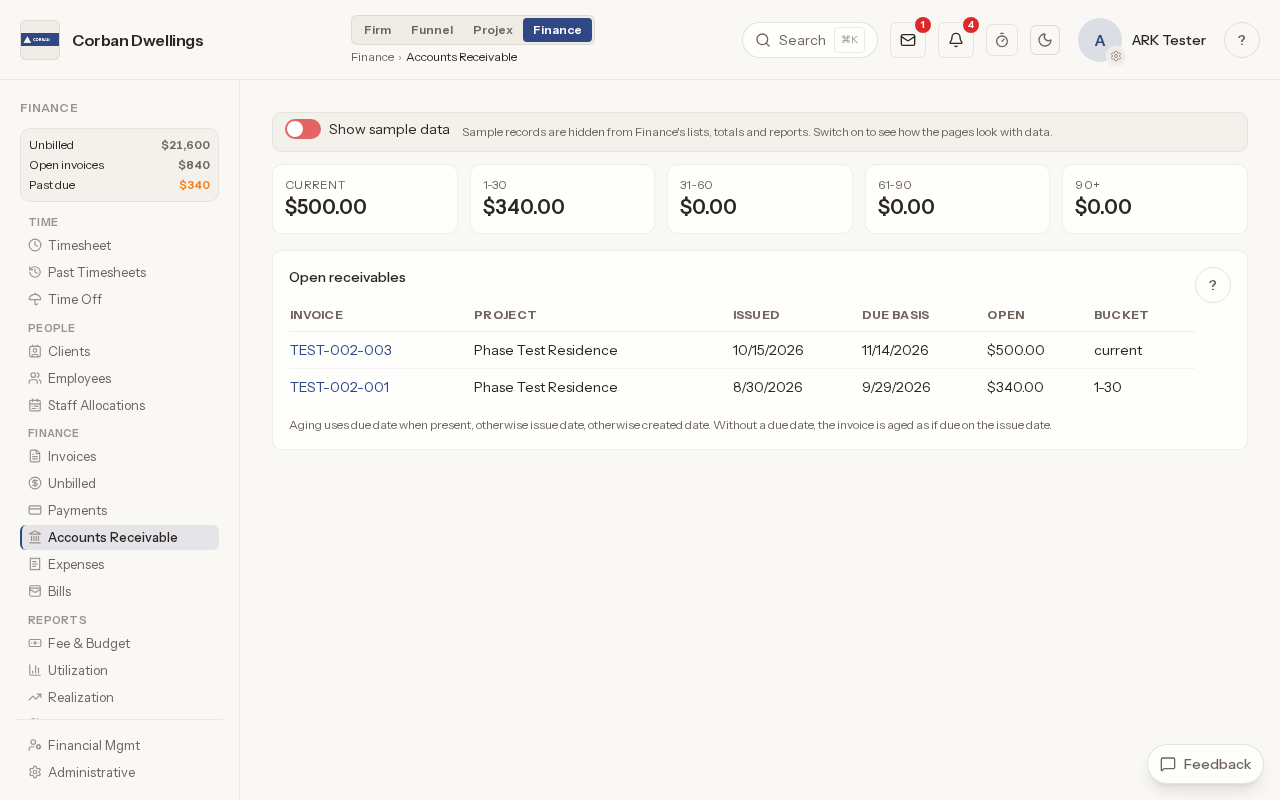Open the Utilization report
1280x800 pixels.
click(x=119, y=670)
